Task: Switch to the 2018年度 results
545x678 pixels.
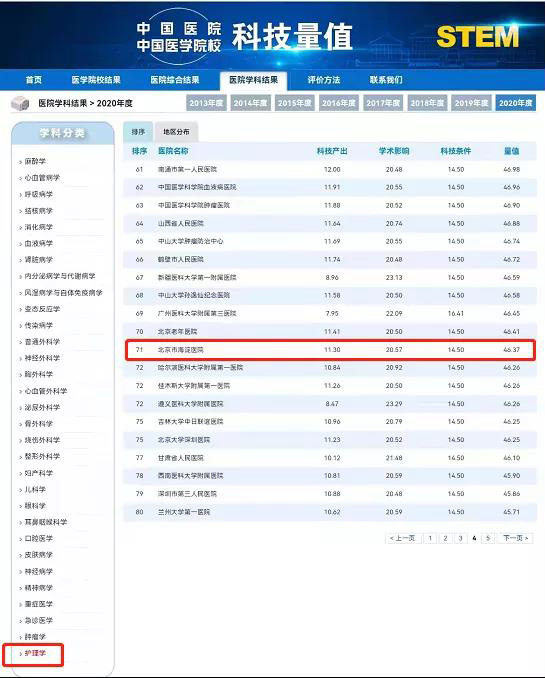Action: tap(427, 103)
